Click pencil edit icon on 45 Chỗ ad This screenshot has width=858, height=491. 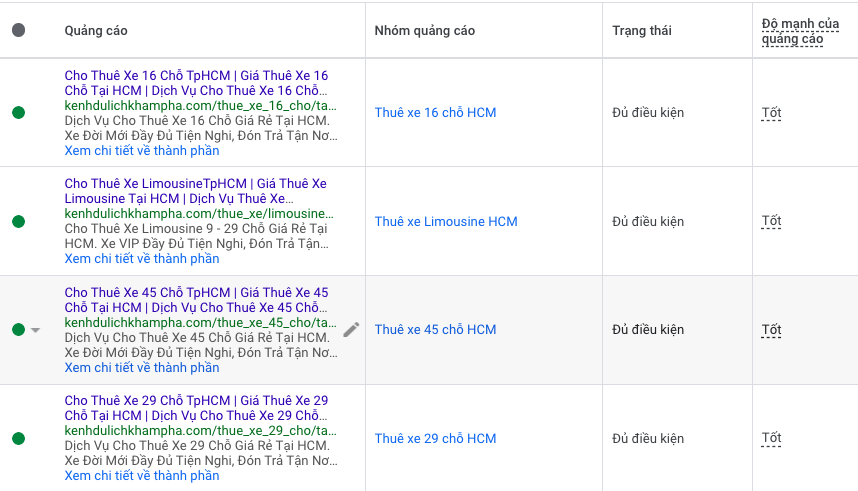351,330
